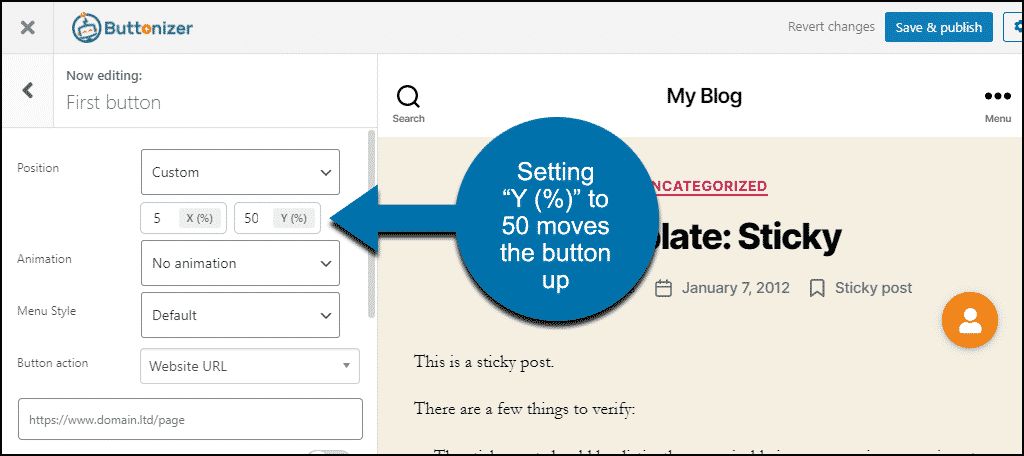Click the calendar icon beside post date

tap(663, 288)
